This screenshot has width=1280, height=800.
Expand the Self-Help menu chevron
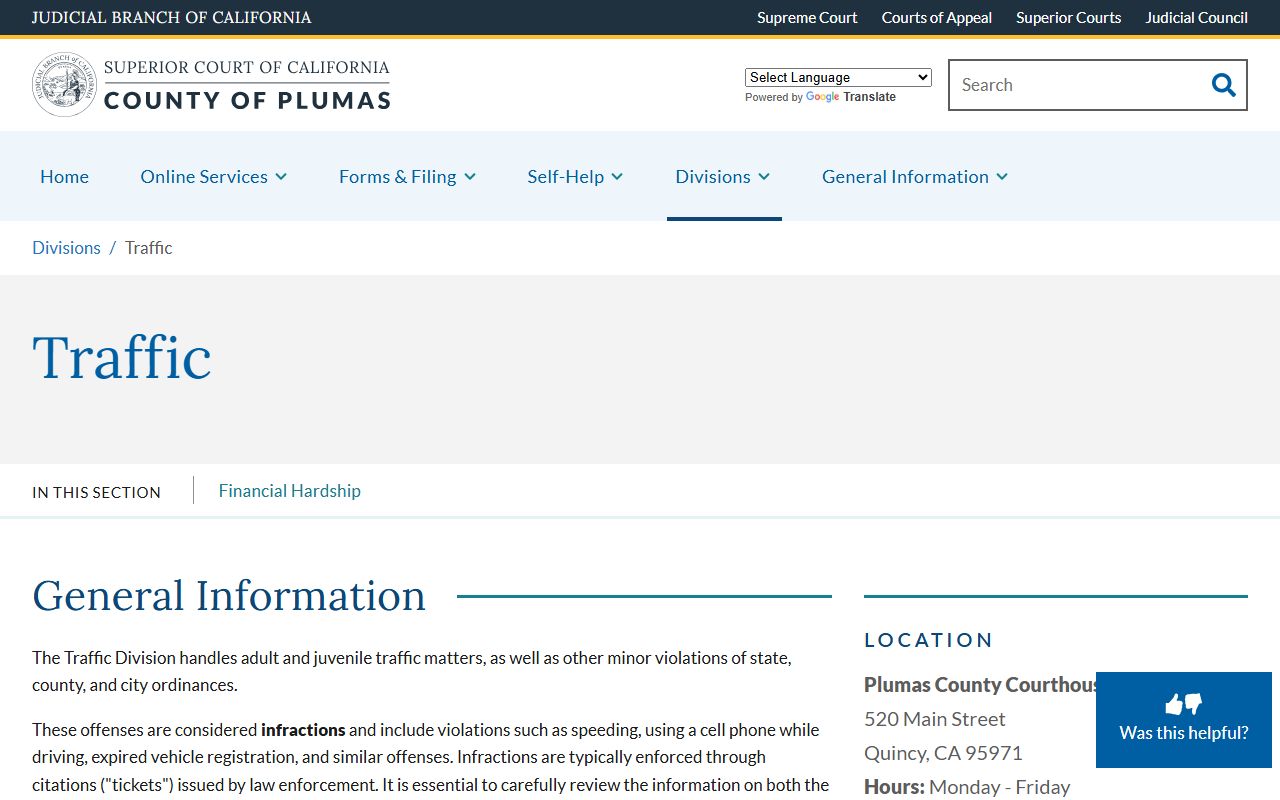(x=617, y=177)
